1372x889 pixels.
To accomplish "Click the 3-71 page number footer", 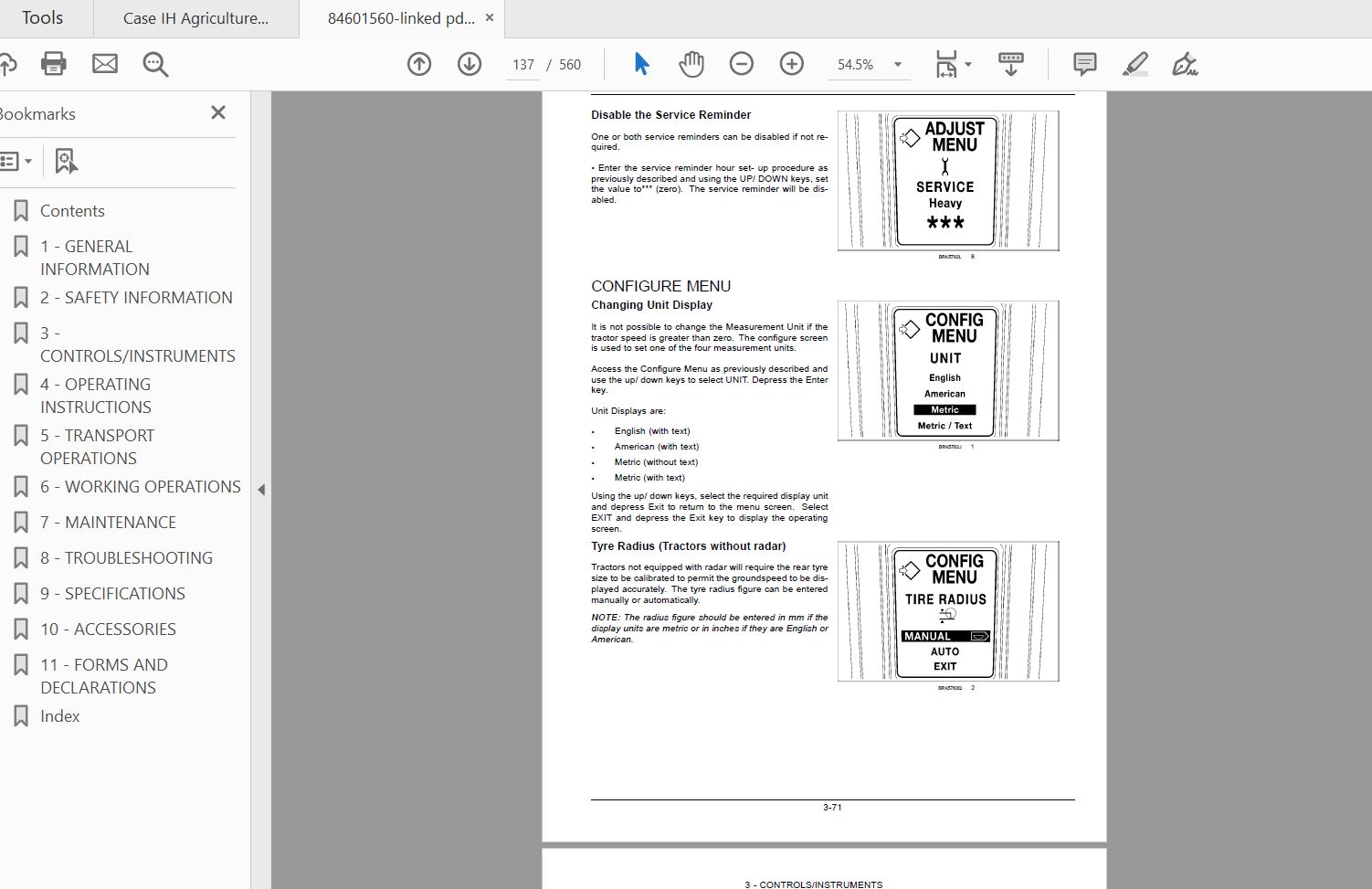I will [x=832, y=808].
